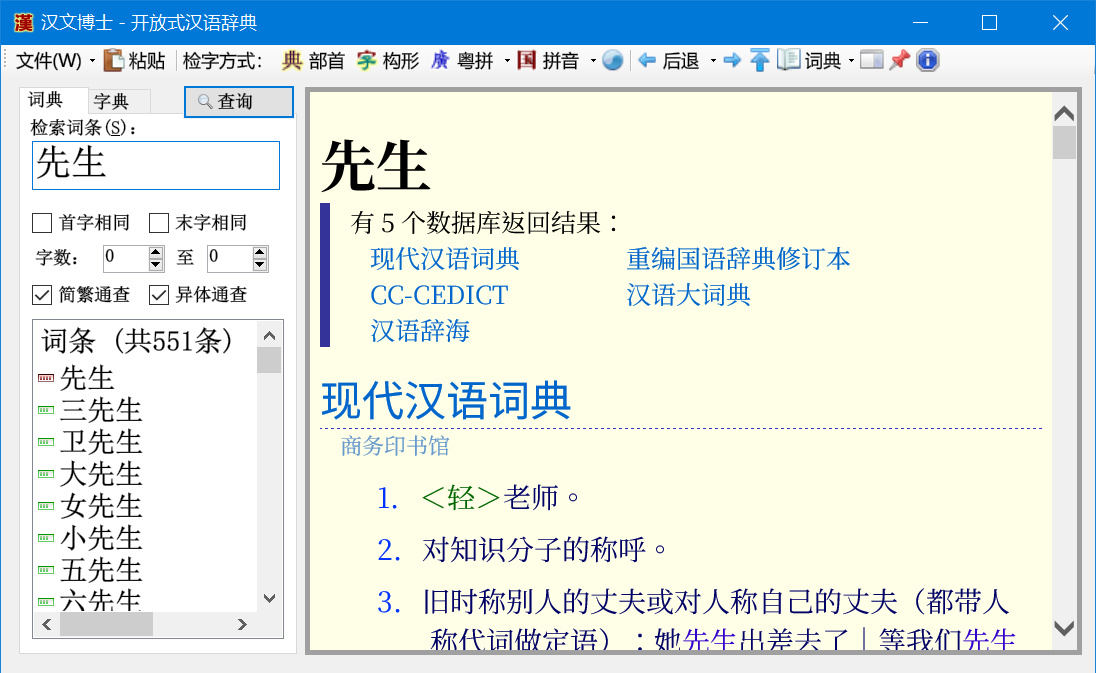Click the maximum 字数 number field
Image resolution: width=1096 pixels, height=673 pixels.
[x=230, y=259]
